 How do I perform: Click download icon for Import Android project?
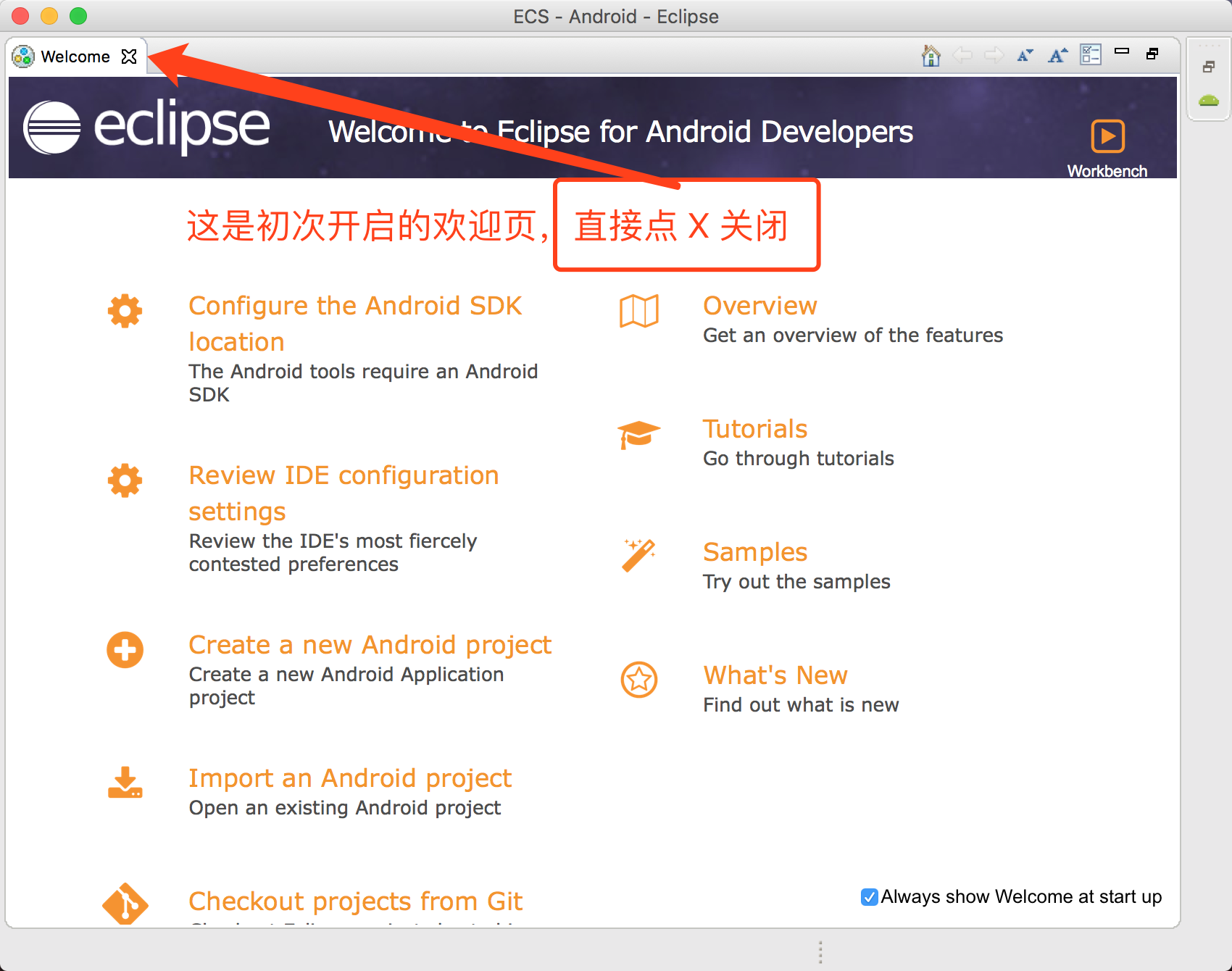pos(125,783)
